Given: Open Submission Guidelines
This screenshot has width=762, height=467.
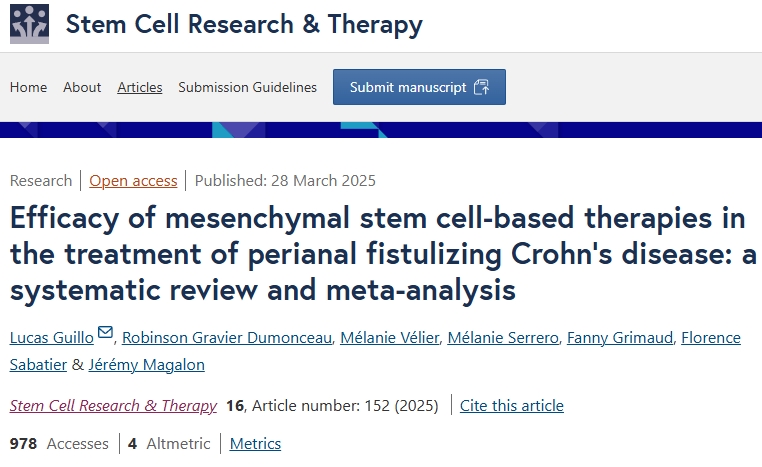Looking at the screenshot, I should tap(247, 87).
